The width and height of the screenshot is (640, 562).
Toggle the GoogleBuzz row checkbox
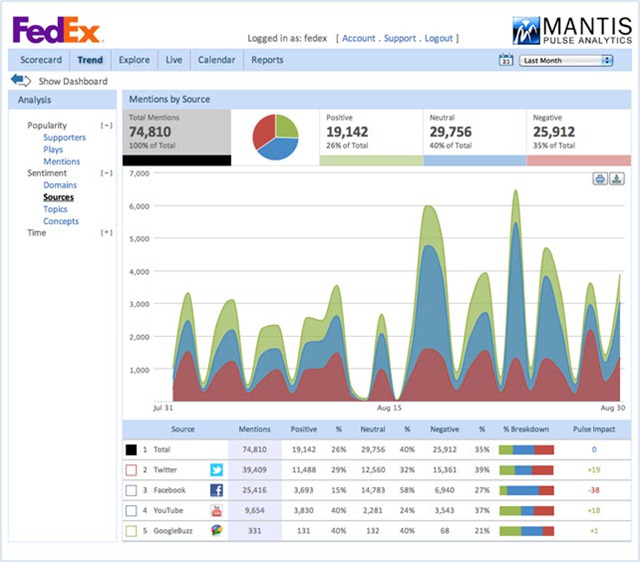(131, 531)
